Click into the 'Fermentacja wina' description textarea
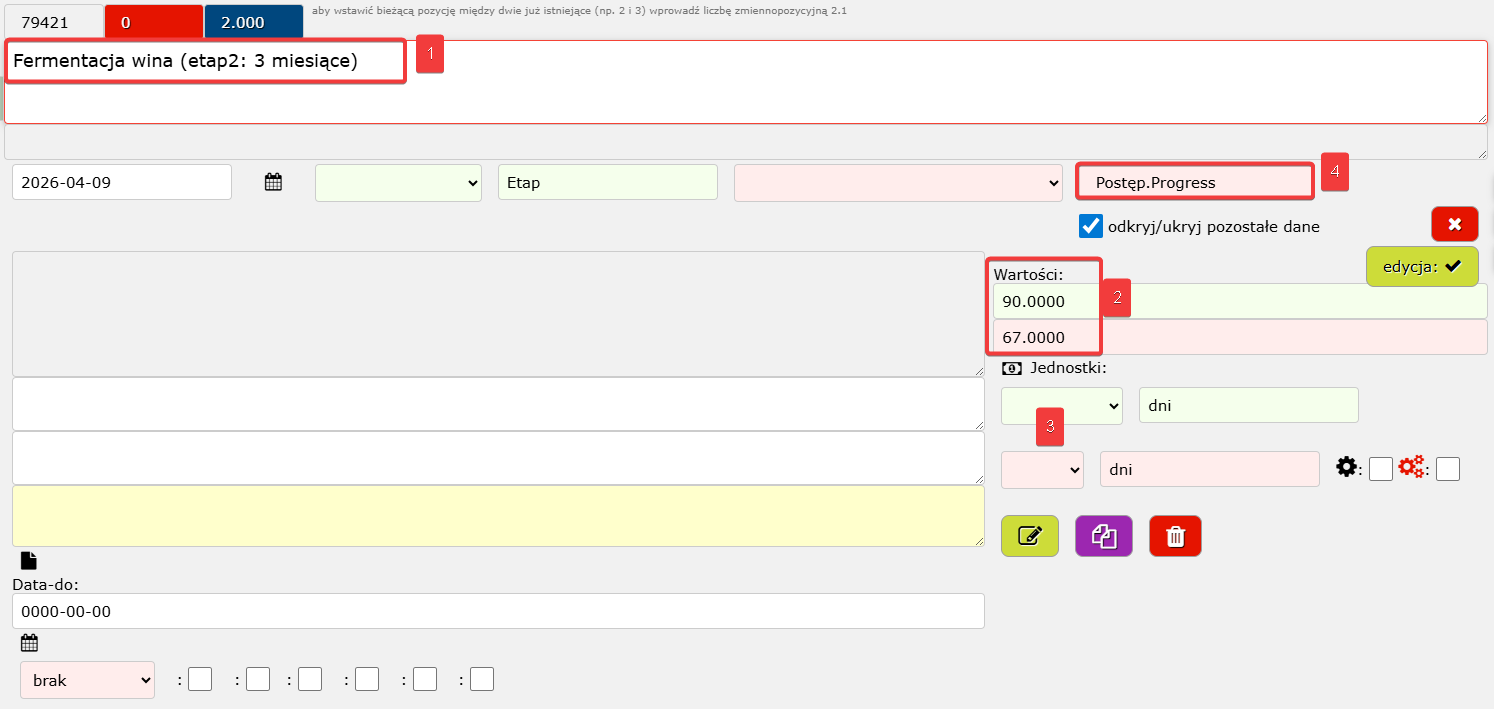Image resolution: width=1494 pixels, height=709 pixels. (745, 82)
